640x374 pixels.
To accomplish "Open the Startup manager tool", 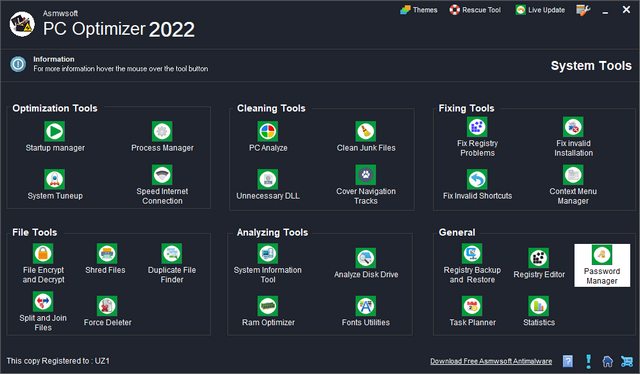I will pyautogui.click(x=55, y=136).
